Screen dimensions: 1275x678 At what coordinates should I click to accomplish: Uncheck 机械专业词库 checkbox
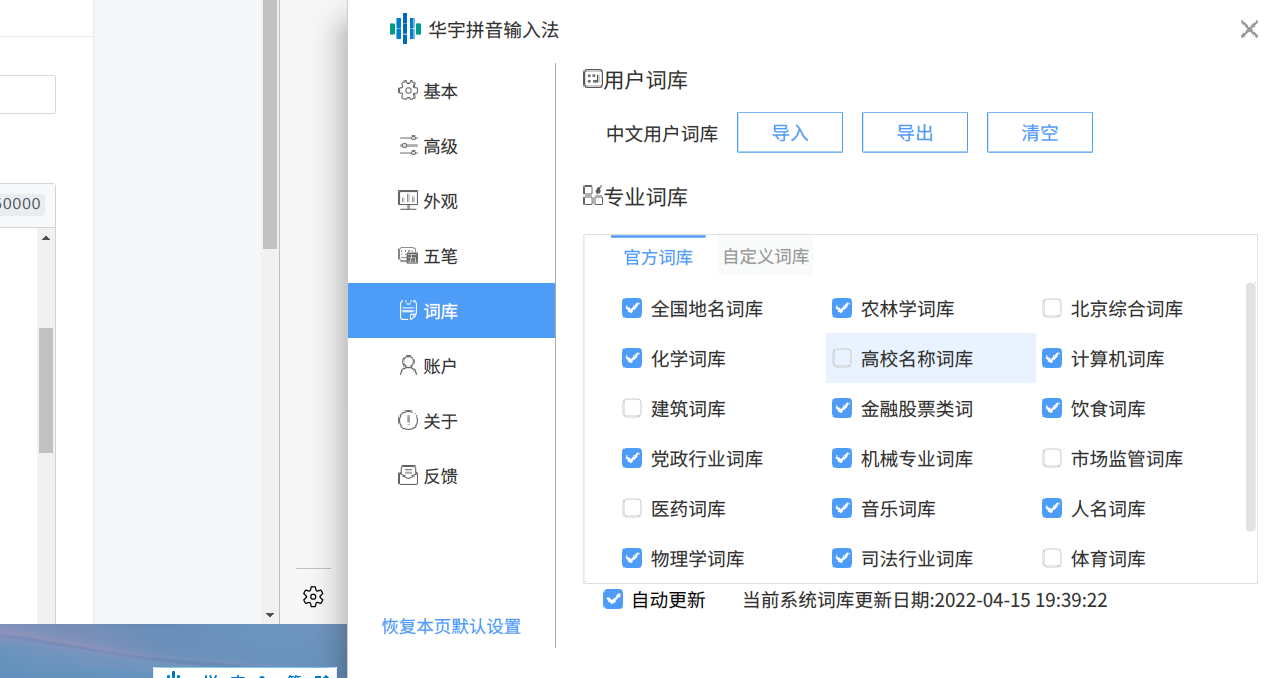[x=842, y=458]
